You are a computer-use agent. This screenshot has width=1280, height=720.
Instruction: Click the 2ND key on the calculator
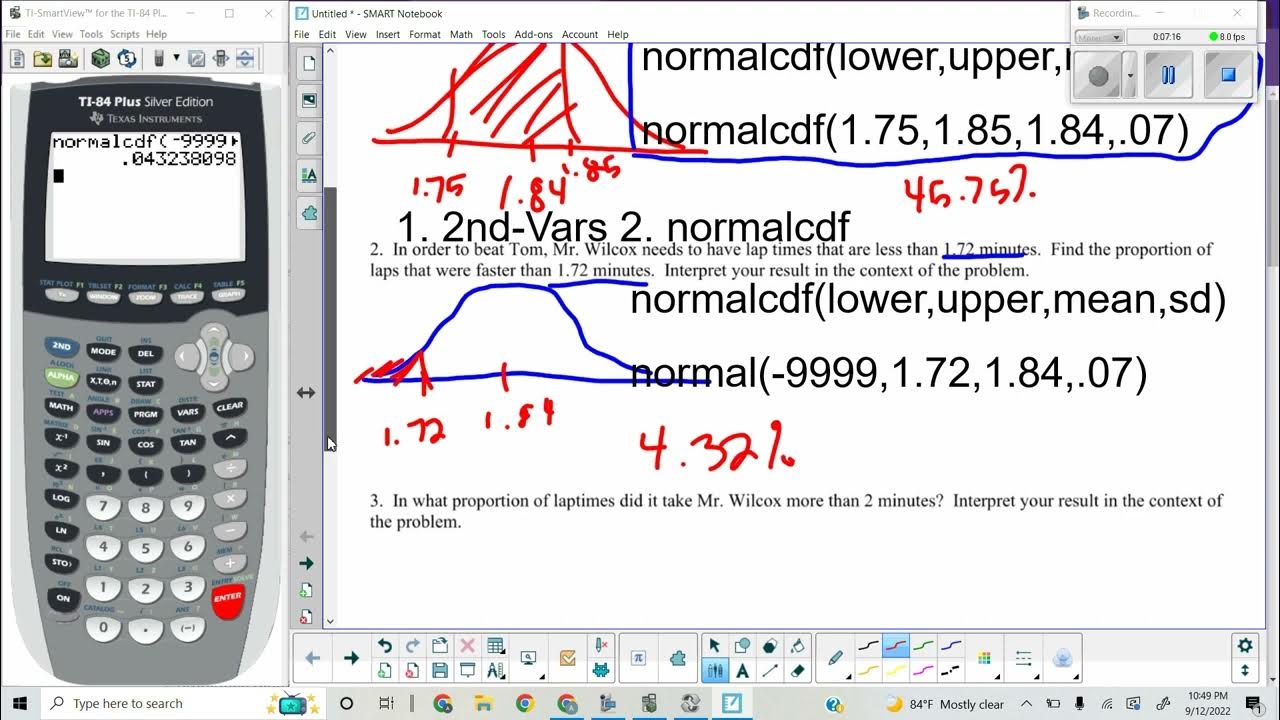coord(61,346)
